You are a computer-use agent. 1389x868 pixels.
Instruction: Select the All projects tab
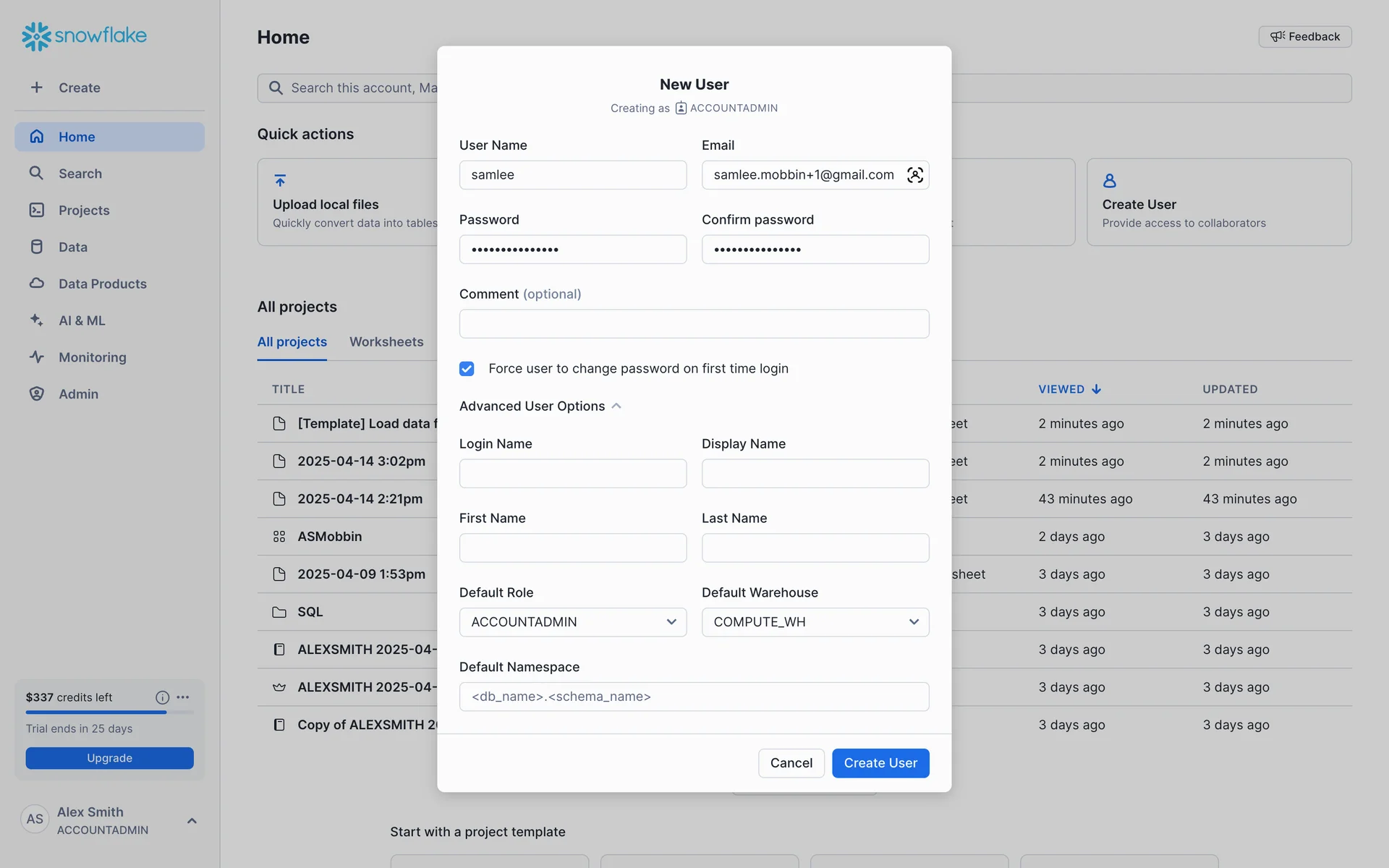pyautogui.click(x=292, y=342)
